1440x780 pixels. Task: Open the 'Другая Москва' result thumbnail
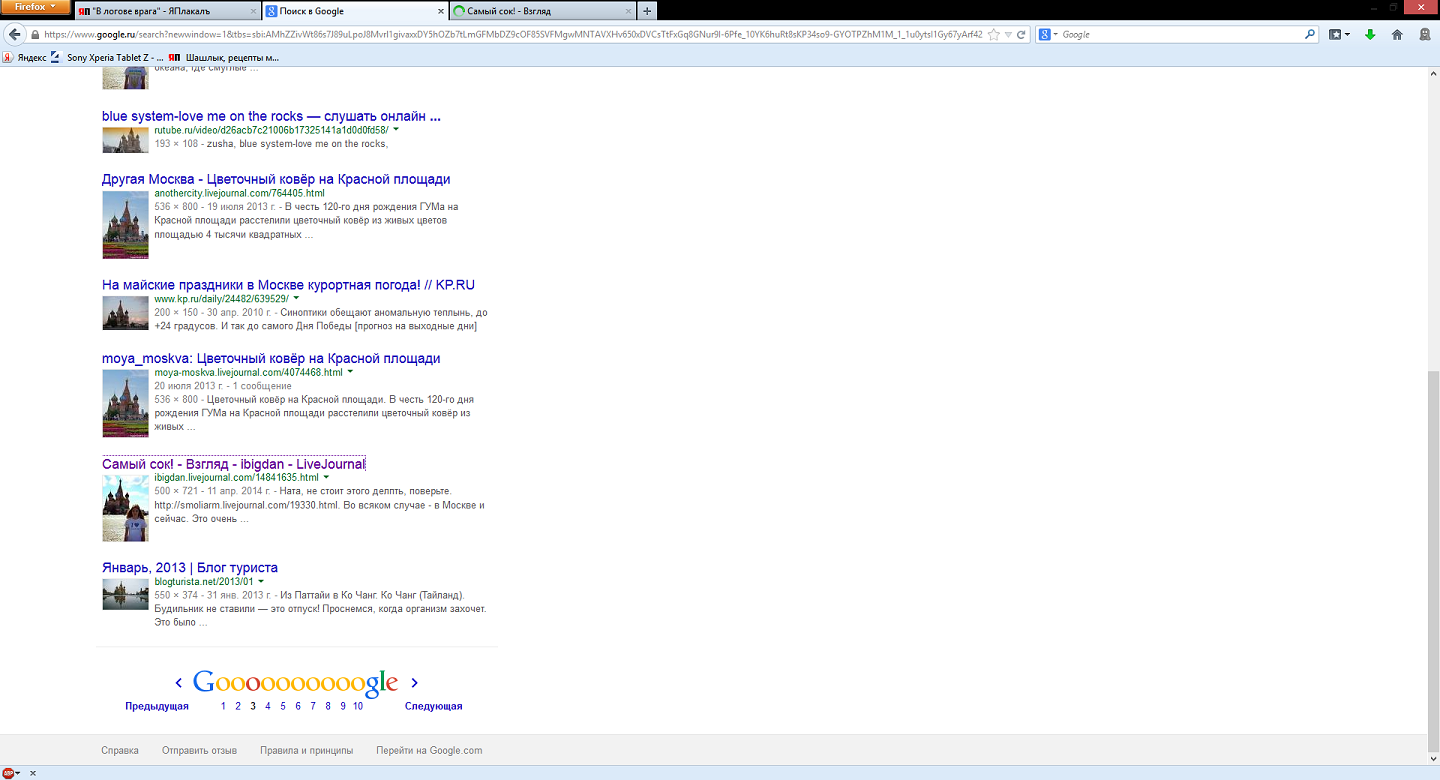pyautogui.click(x=125, y=224)
